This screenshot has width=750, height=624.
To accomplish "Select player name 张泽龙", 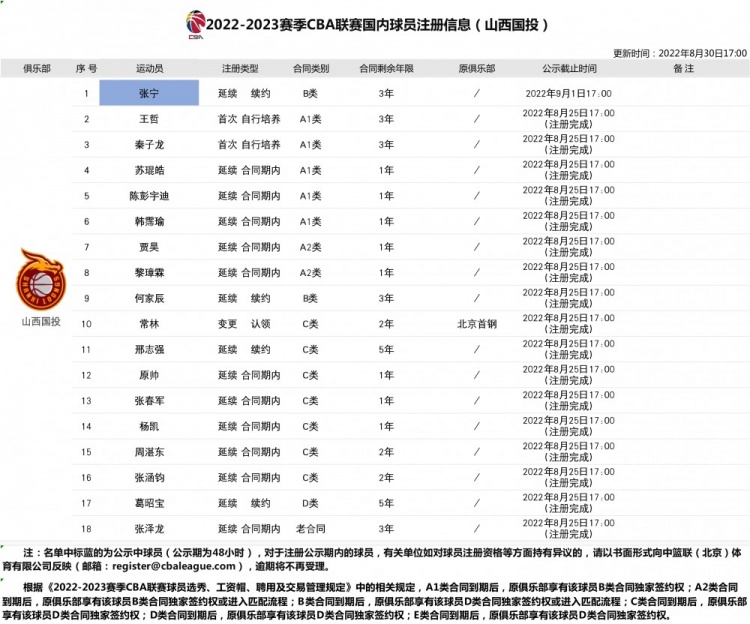I will coord(149,529).
